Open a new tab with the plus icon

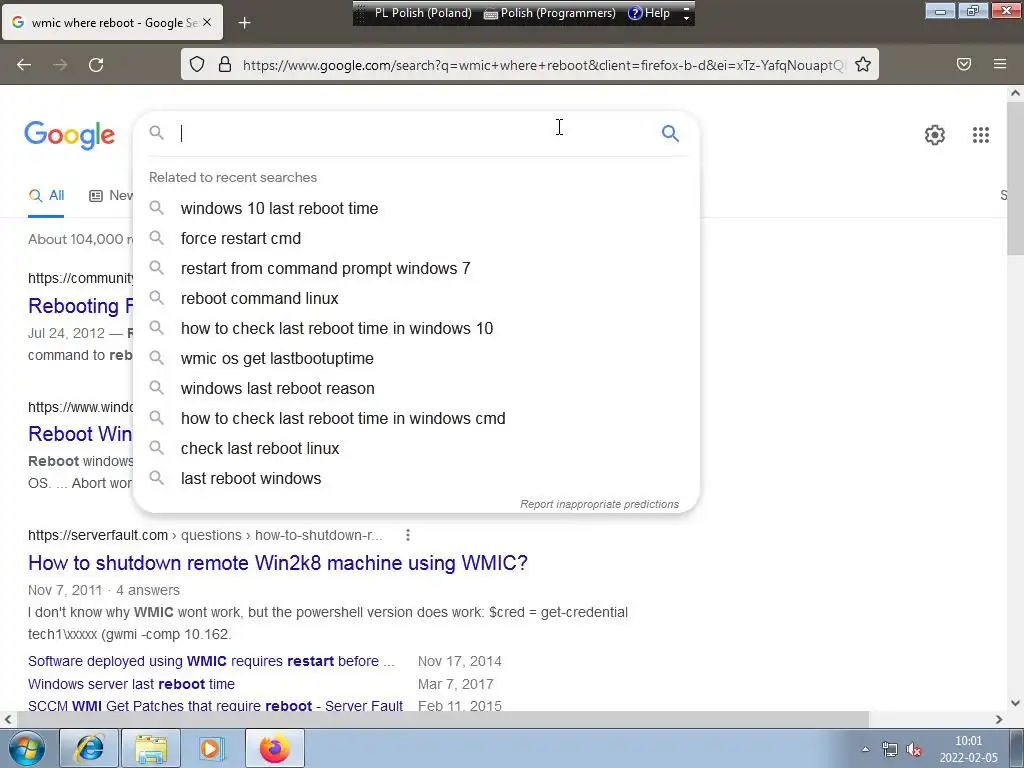244,23
